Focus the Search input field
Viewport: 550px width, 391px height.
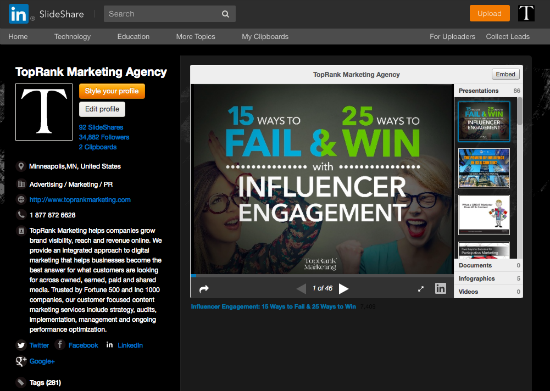tap(170, 14)
